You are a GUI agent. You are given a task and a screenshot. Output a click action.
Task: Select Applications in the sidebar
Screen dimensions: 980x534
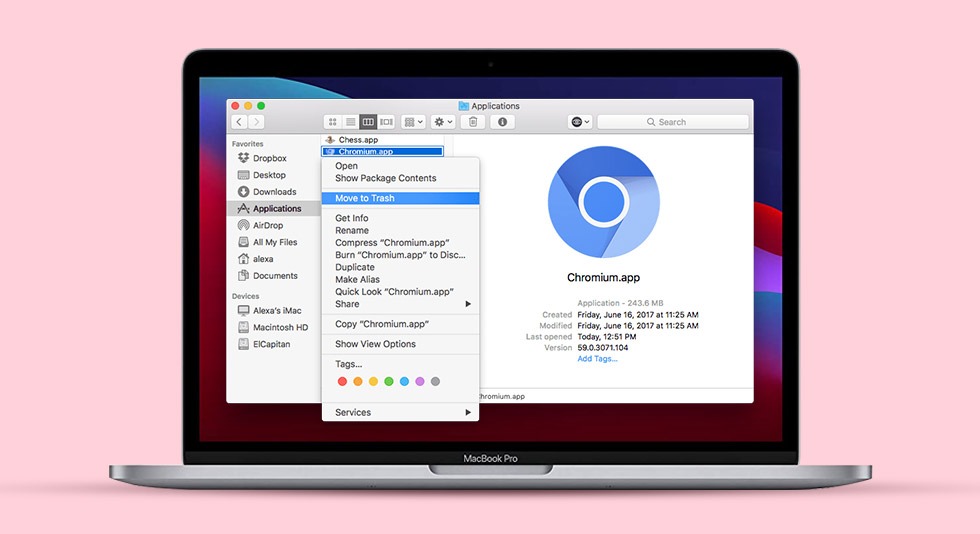click(274, 208)
